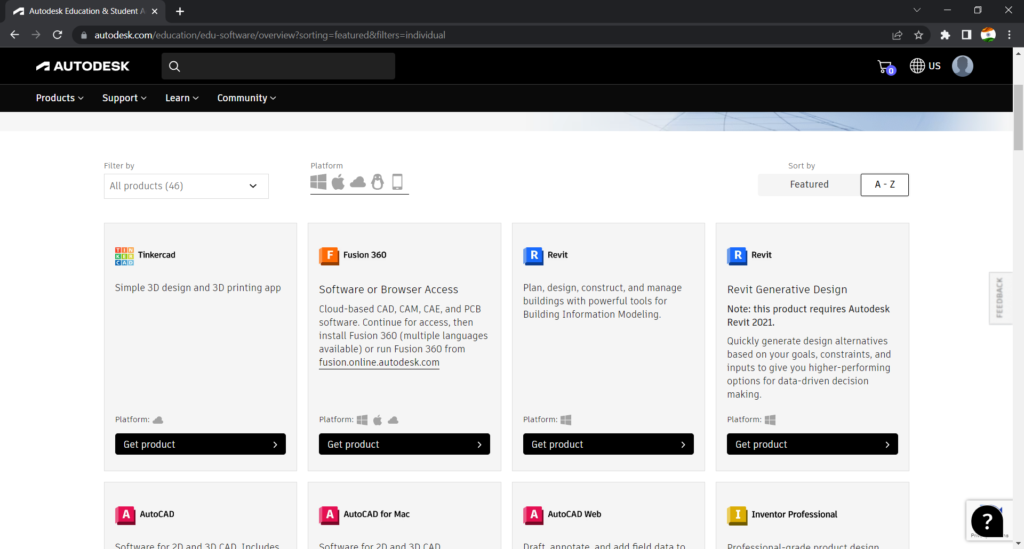Click the Inventor Professional title
This screenshot has width=1024, height=549.
click(x=794, y=514)
